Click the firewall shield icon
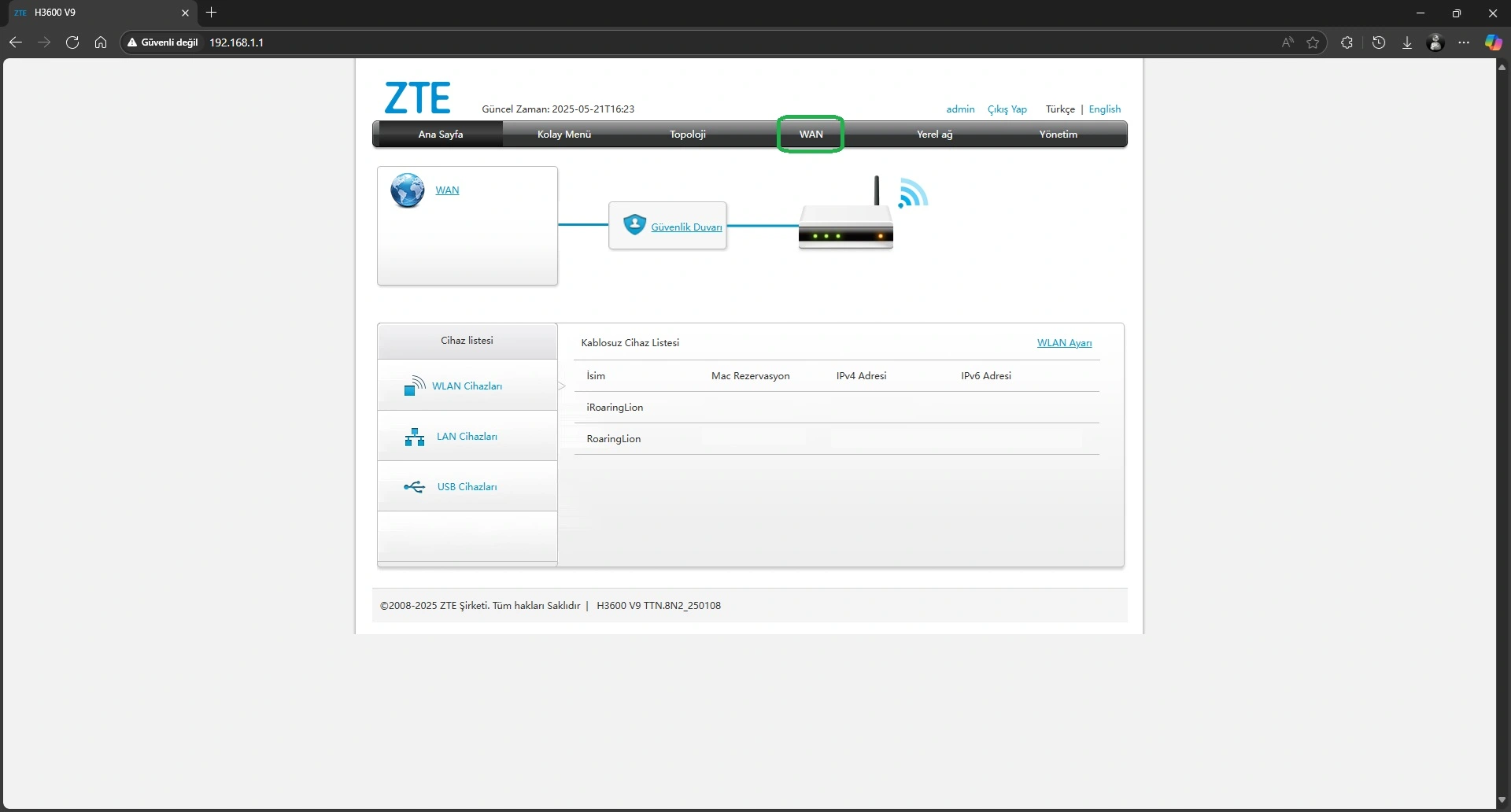The height and width of the screenshot is (812, 1511). pos(634,225)
